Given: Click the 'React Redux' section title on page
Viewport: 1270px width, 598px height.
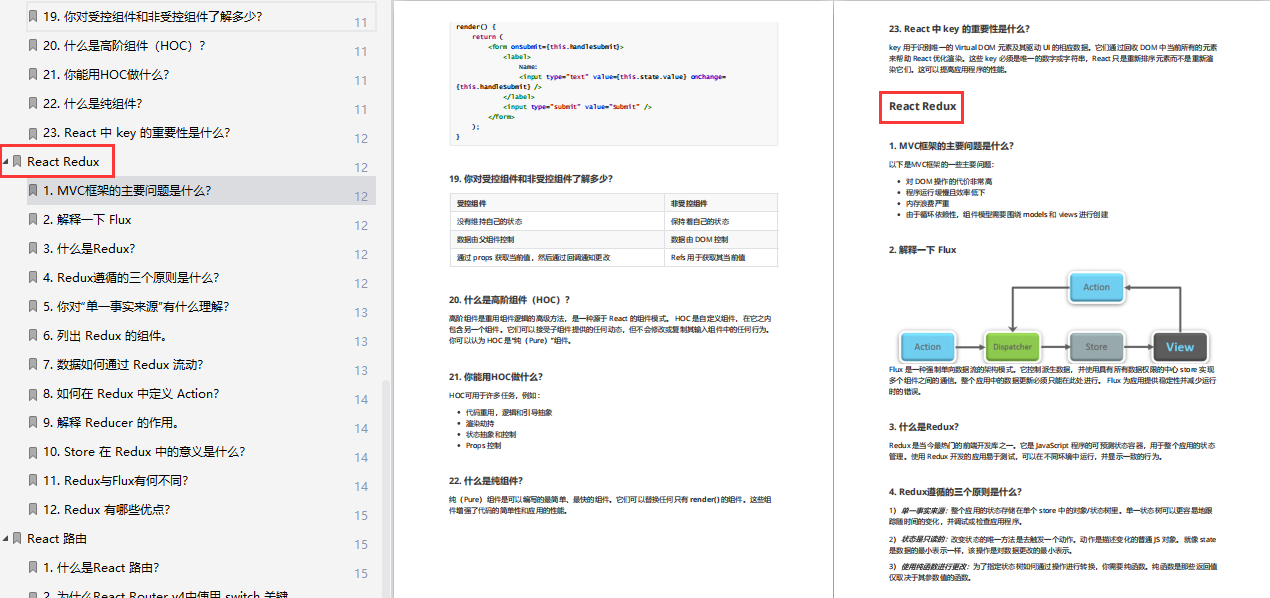Looking at the screenshot, I should pos(923,106).
